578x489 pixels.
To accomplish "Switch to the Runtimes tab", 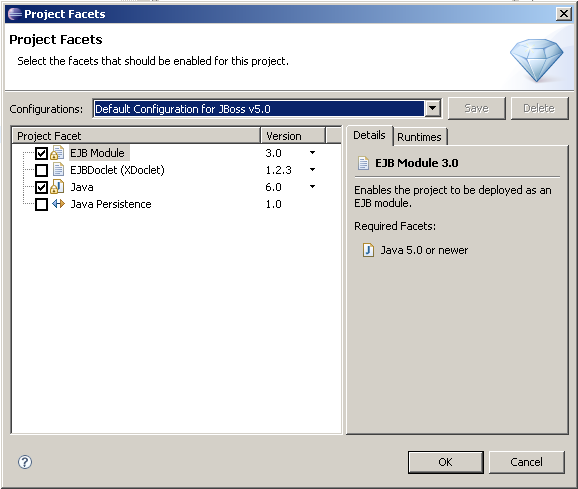I will tap(419, 137).
